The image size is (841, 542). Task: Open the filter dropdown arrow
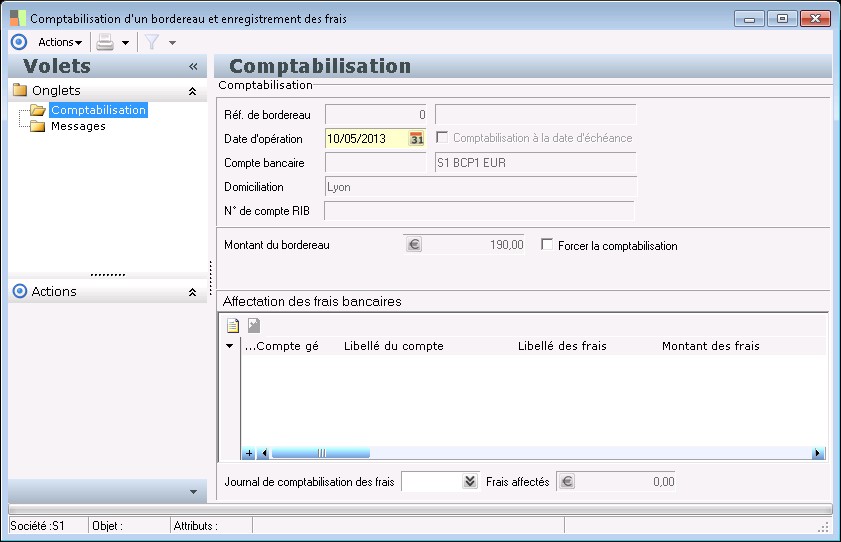[x=172, y=42]
